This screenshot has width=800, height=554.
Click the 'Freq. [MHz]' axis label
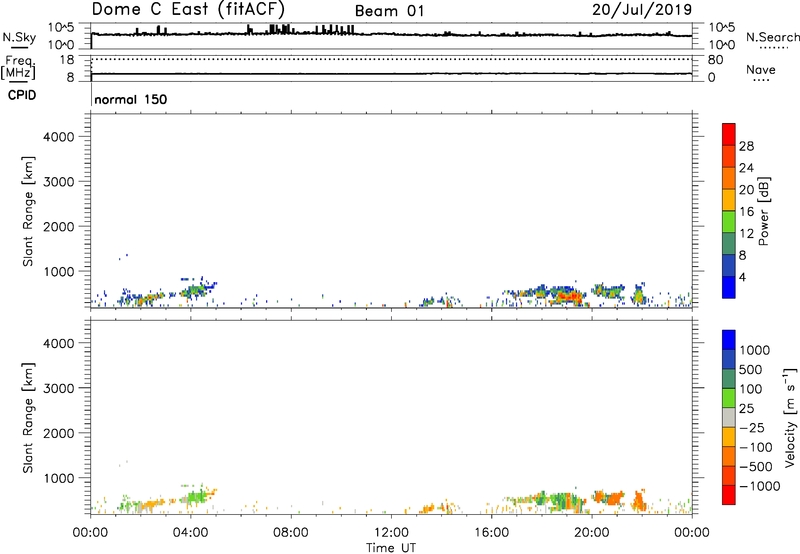(18, 67)
